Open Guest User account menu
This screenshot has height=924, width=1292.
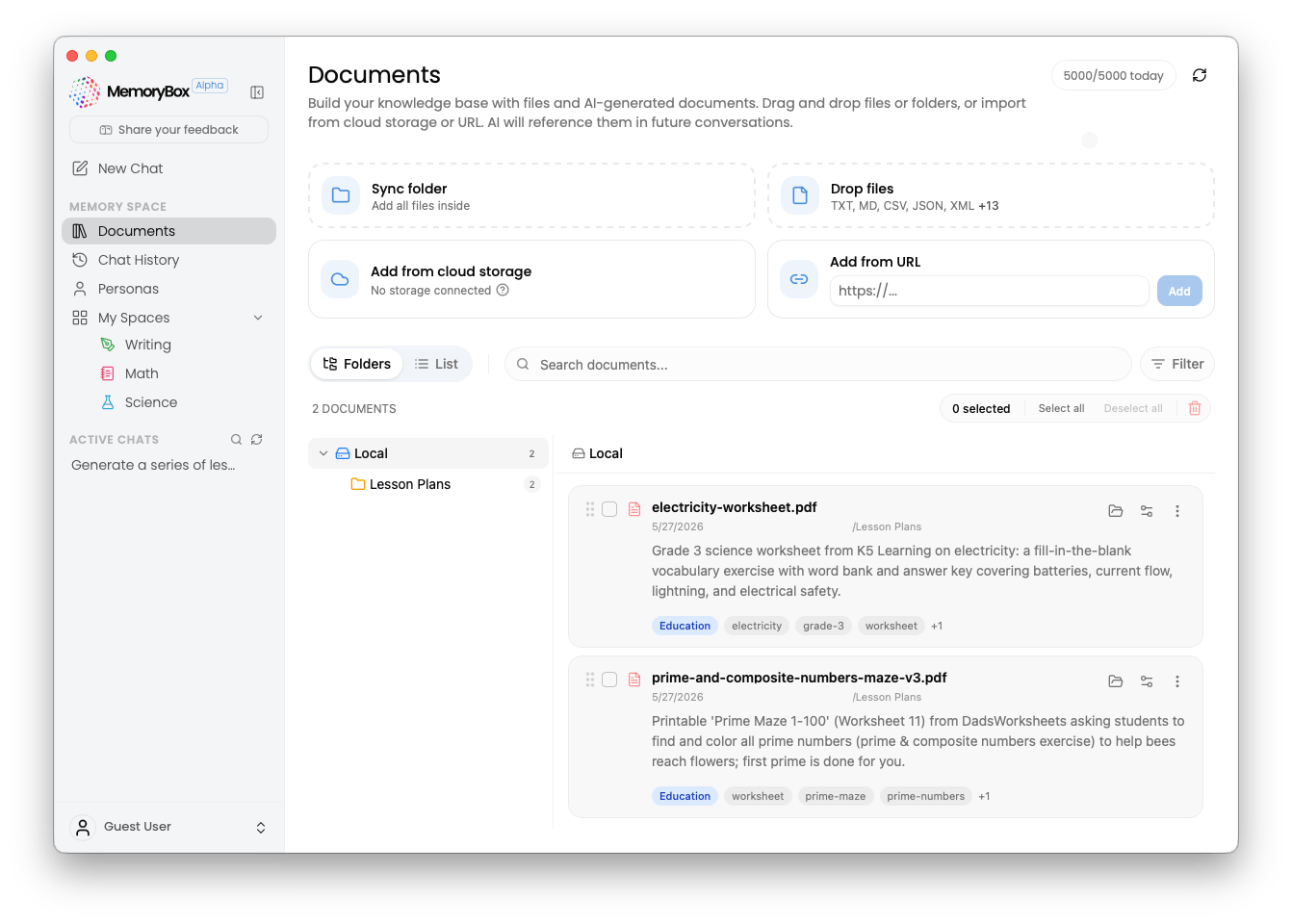(x=168, y=827)
